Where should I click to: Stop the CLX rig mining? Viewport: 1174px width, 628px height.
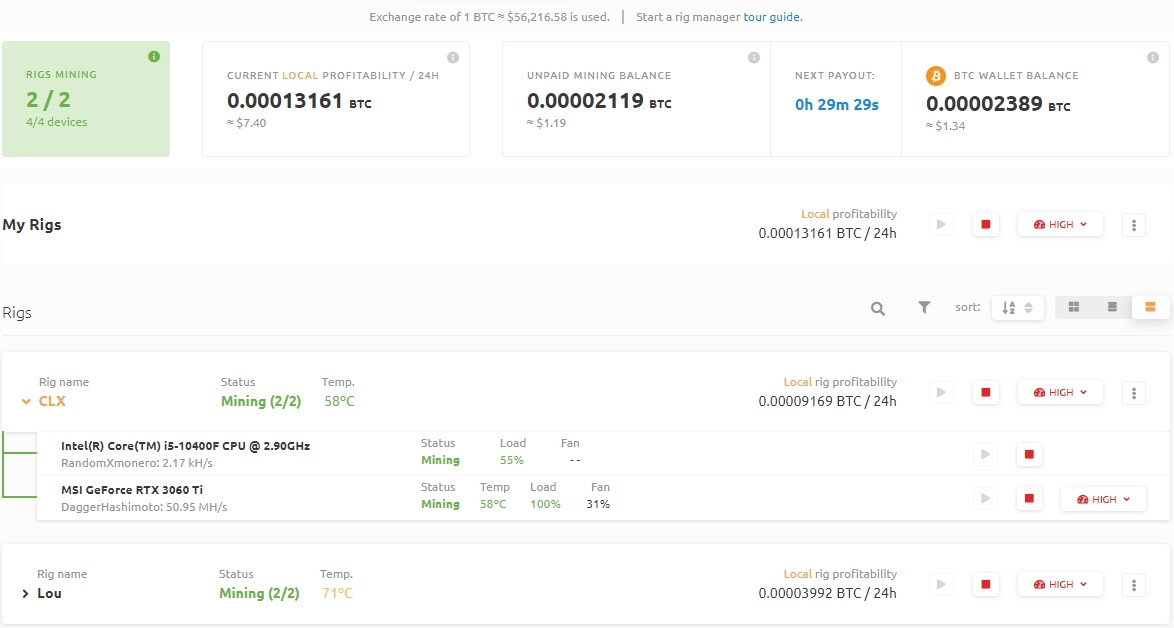[985, 392]
